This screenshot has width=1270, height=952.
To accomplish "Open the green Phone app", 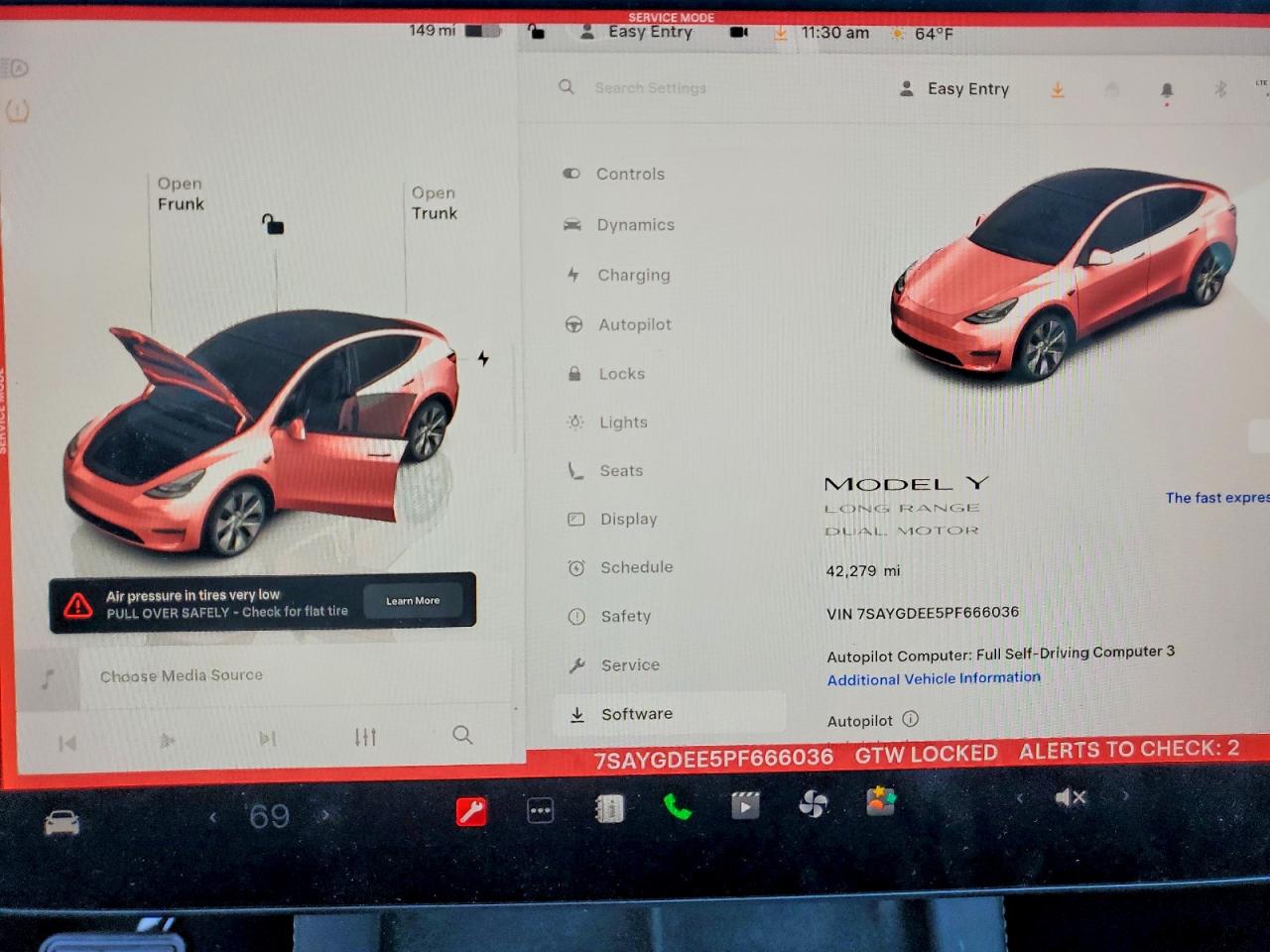I will [x=677, y=807].
